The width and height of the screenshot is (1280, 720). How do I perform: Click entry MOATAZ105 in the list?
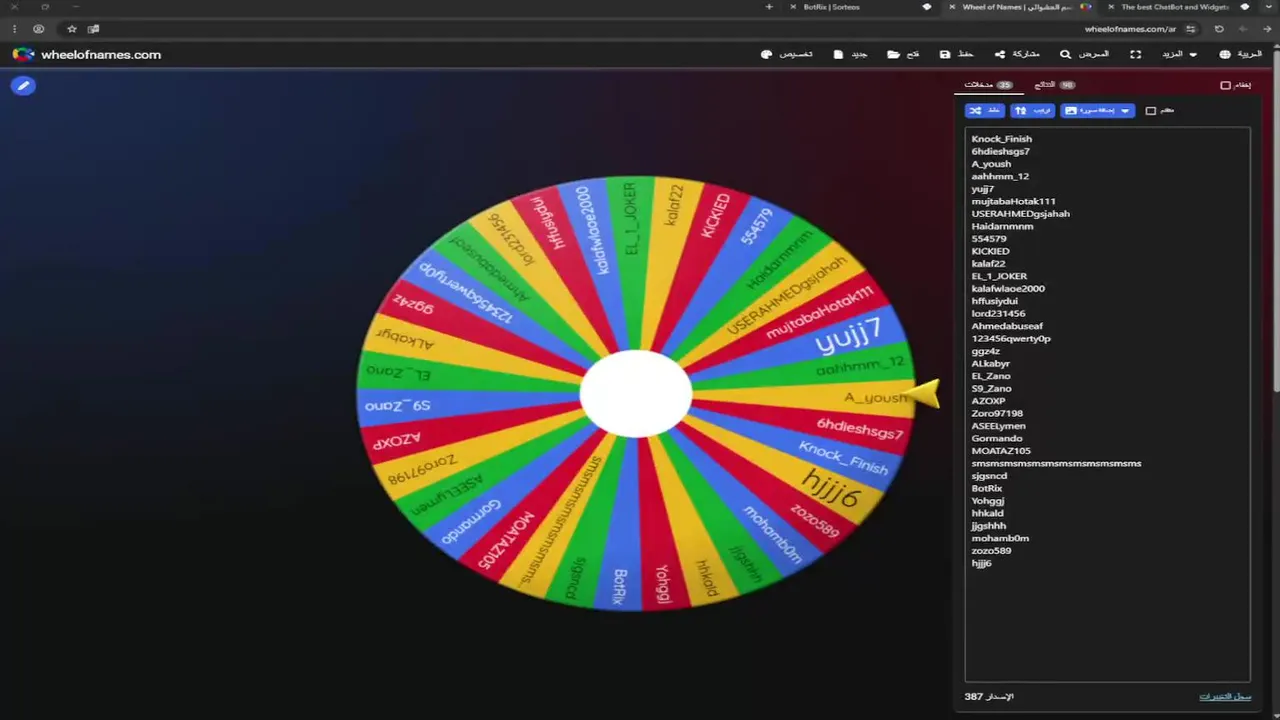point(1001,451)
